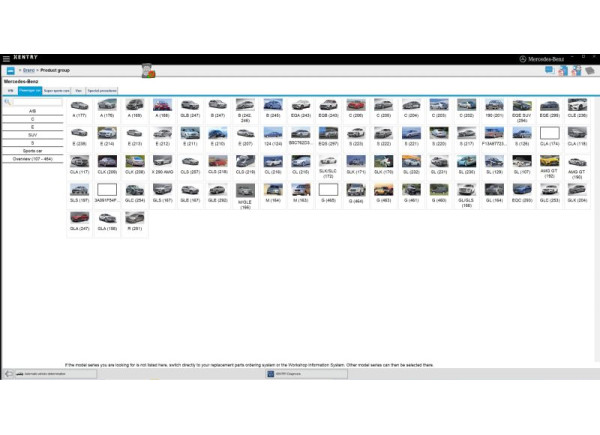Choose Overview (107 - 464) filter
This screenshot has width=600, height=435.
click(32, 158)
